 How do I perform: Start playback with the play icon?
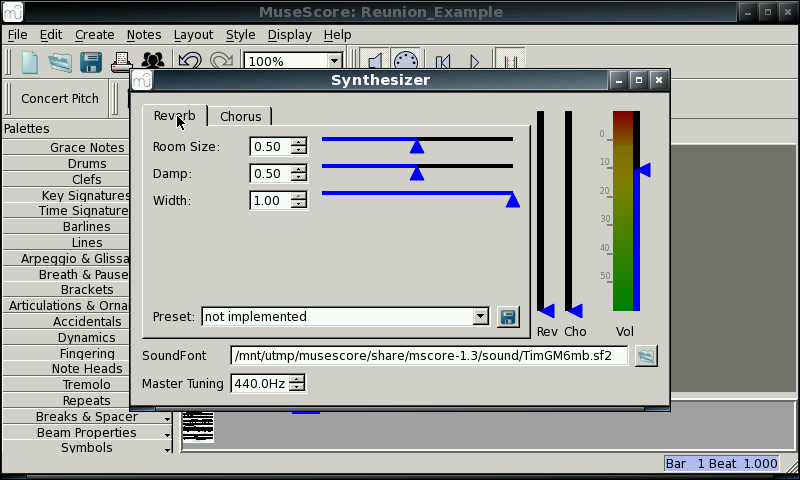(x=474, y=61)
